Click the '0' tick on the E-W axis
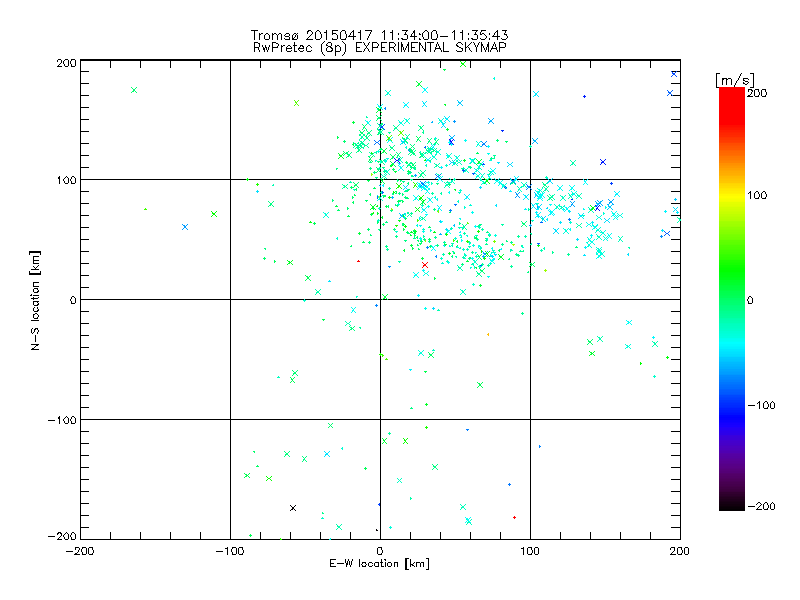This screenshot has width=800, height=600. click(x=380, y=551)
